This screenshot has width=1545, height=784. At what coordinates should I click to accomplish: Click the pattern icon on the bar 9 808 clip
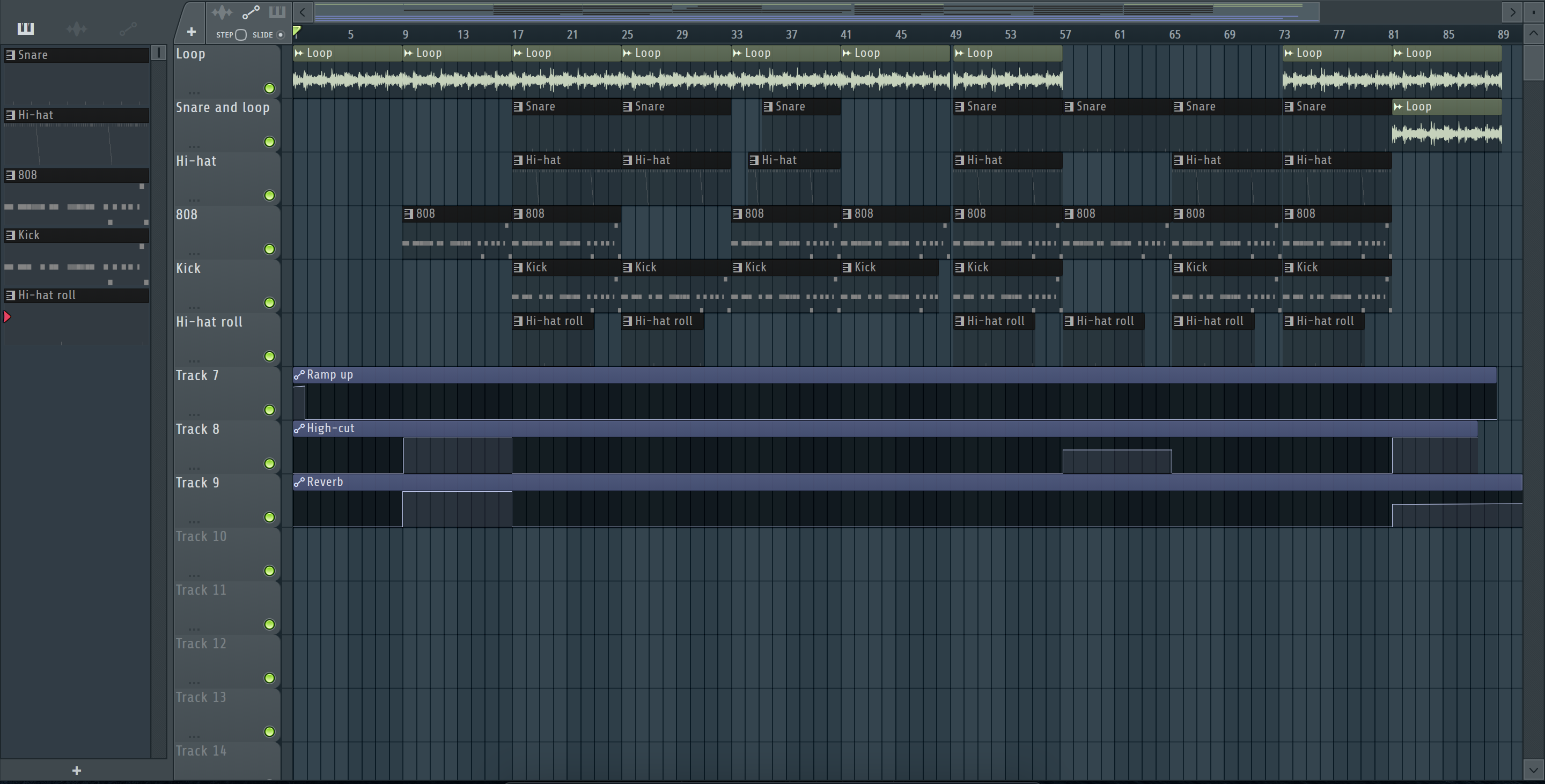(408, 213)
